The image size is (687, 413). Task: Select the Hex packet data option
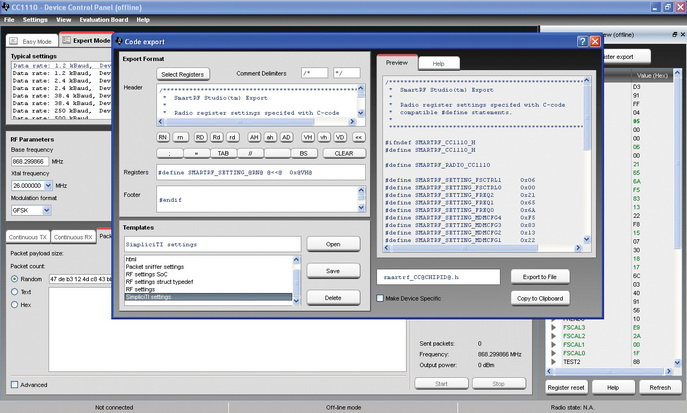[14, 304]
